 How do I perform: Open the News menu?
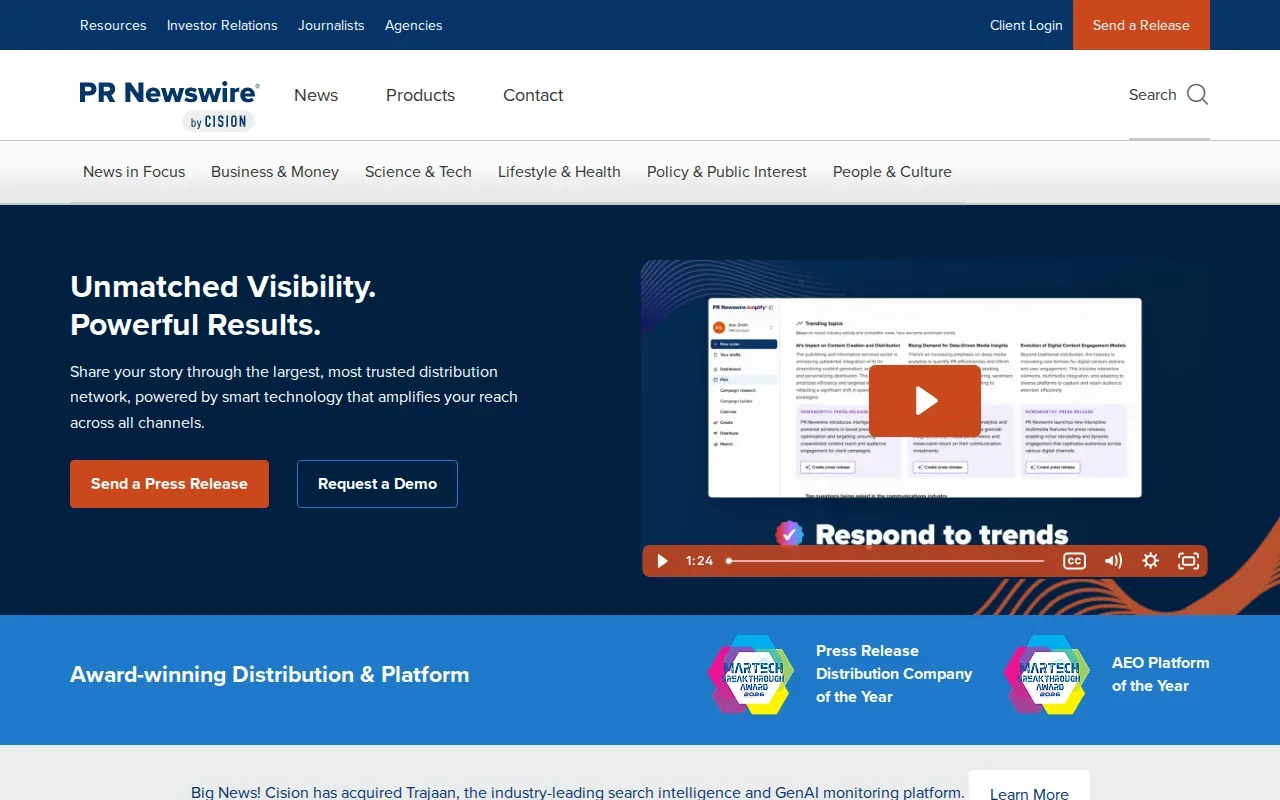point(316,95)
